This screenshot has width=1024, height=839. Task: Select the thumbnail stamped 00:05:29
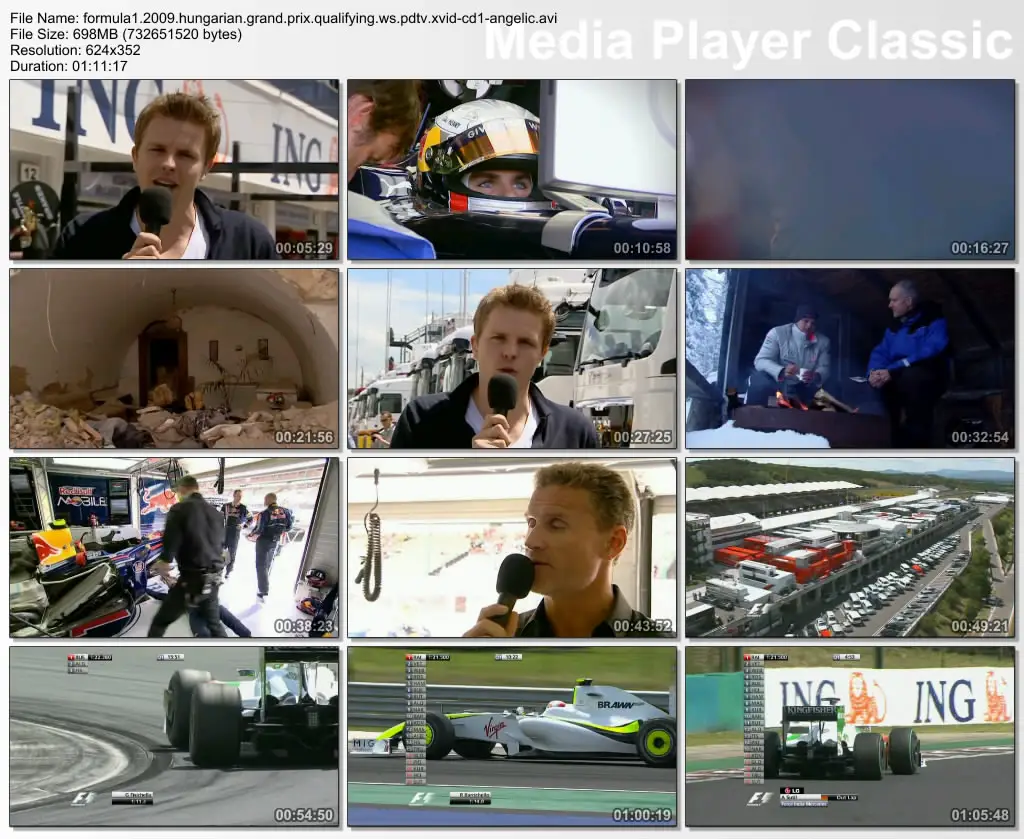pyautogui.click(x=174, y=170)
